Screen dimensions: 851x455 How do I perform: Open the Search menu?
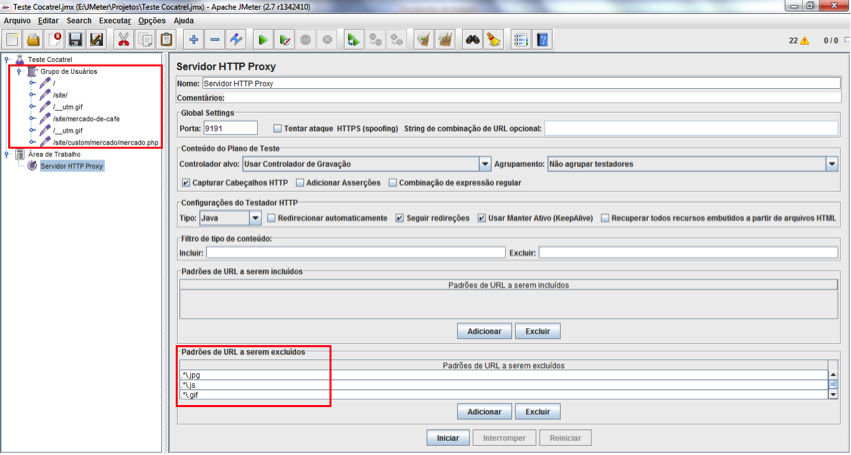[x=79, y=21]
